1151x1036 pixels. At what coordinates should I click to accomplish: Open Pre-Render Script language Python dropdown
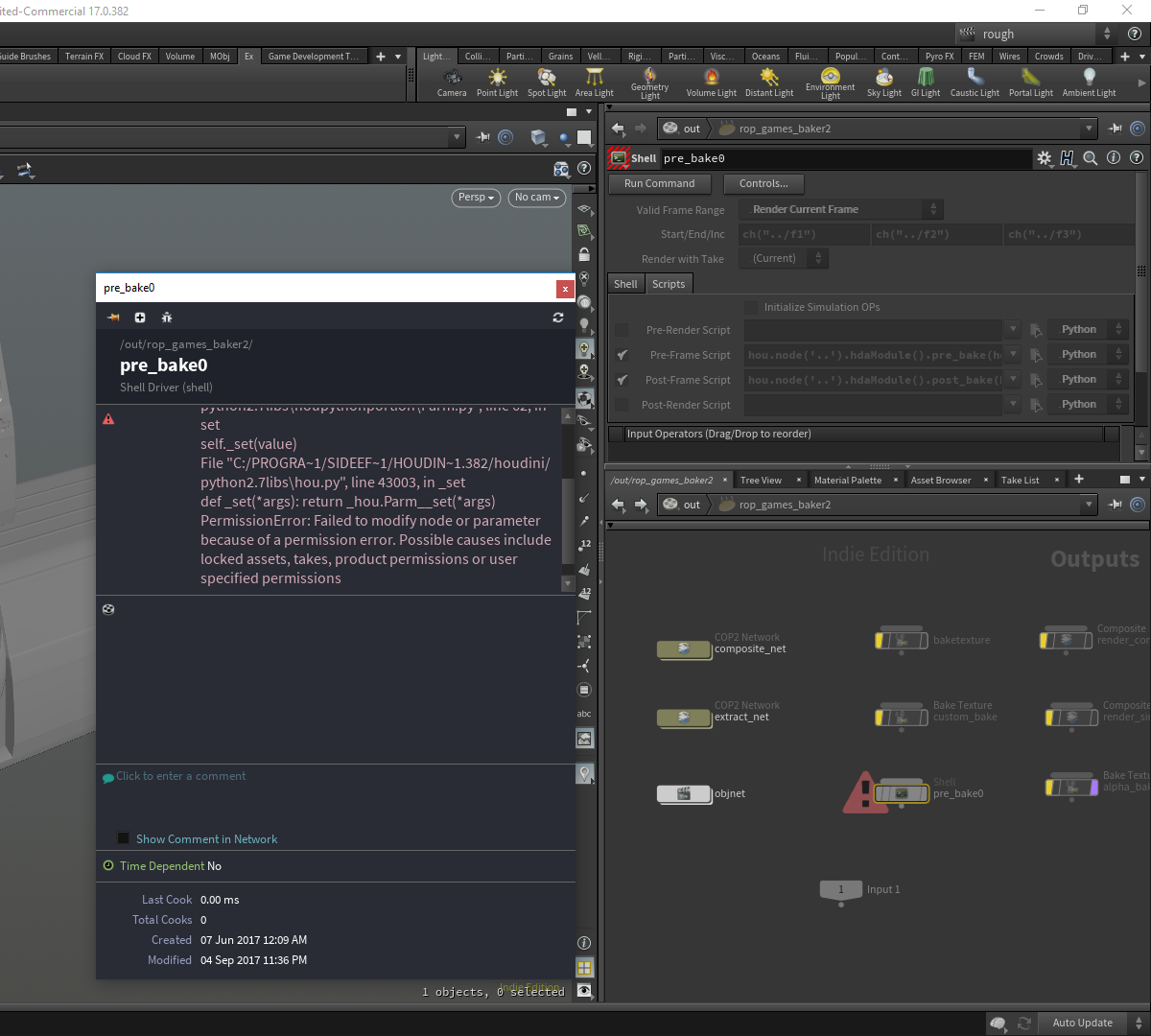(x=1088, y=330)
